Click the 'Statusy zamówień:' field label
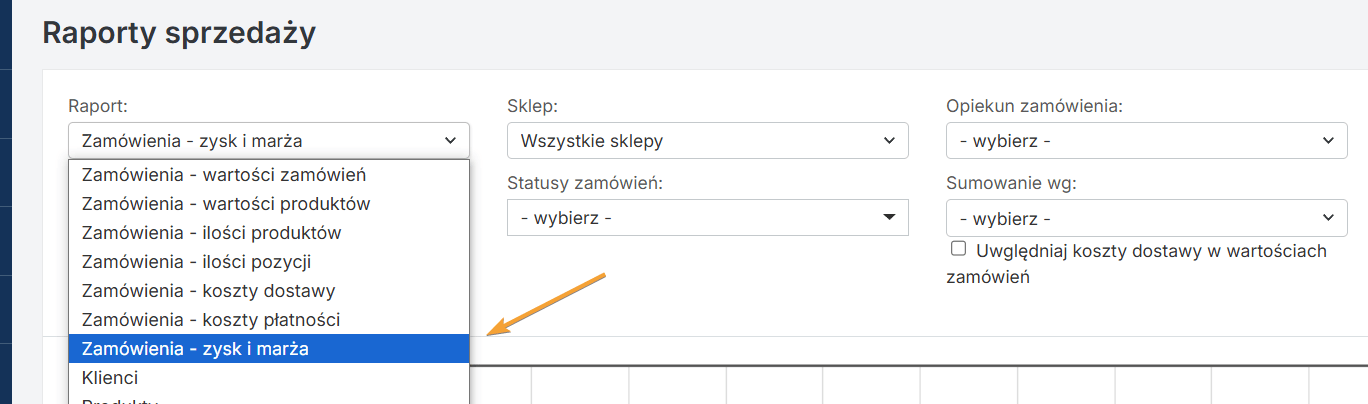Image resolution: width=1368 pixels, height=404 pixels. pos(584,183)
